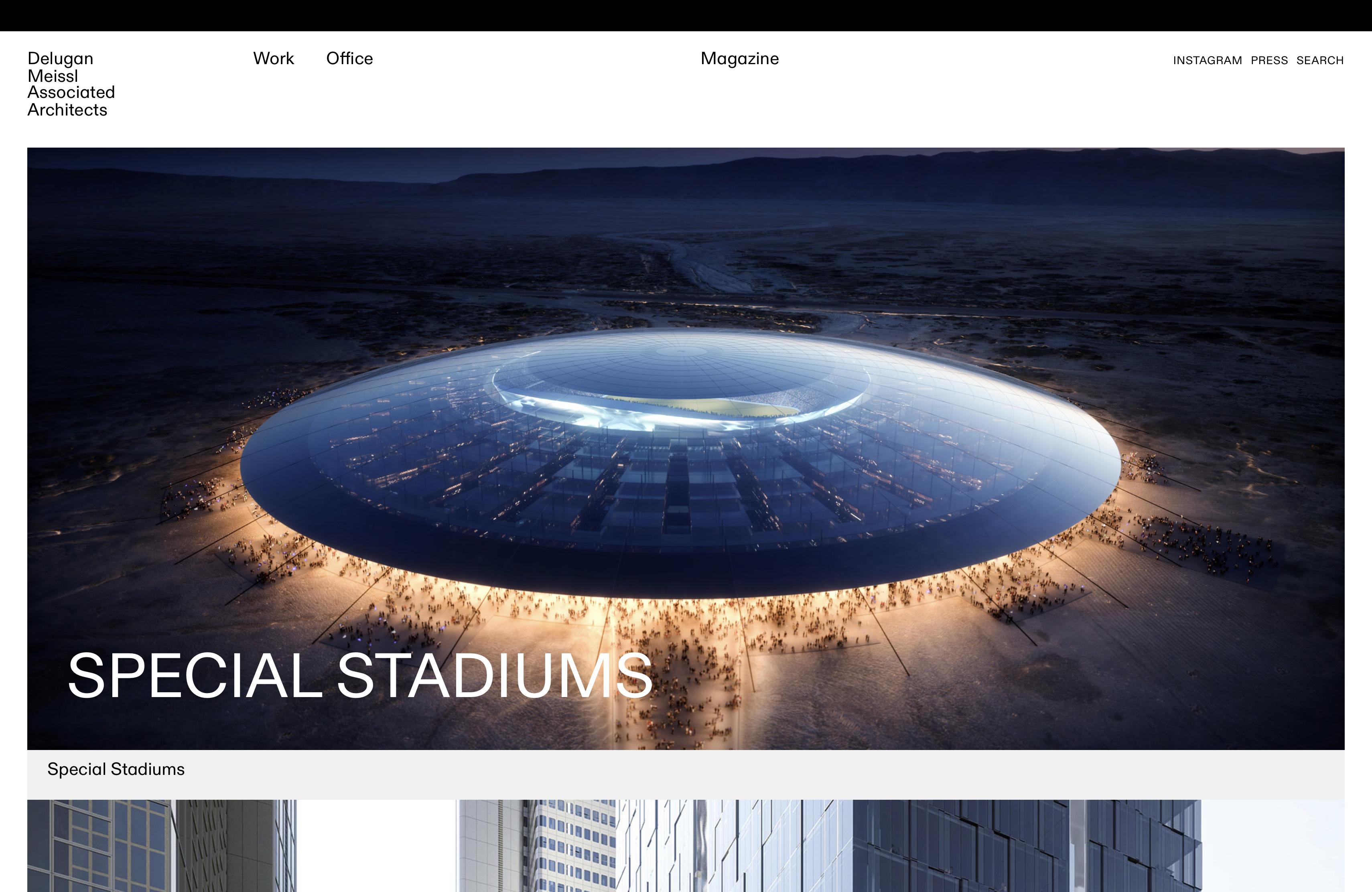Open the Work menu item
This screenshot has height=892, width=1372.
click(x=273, y=59)
